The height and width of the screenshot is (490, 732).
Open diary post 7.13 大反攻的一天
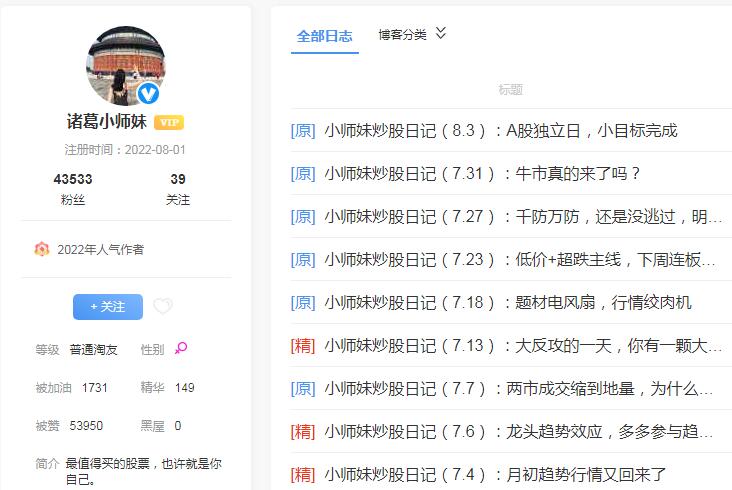tap(523, 345)
